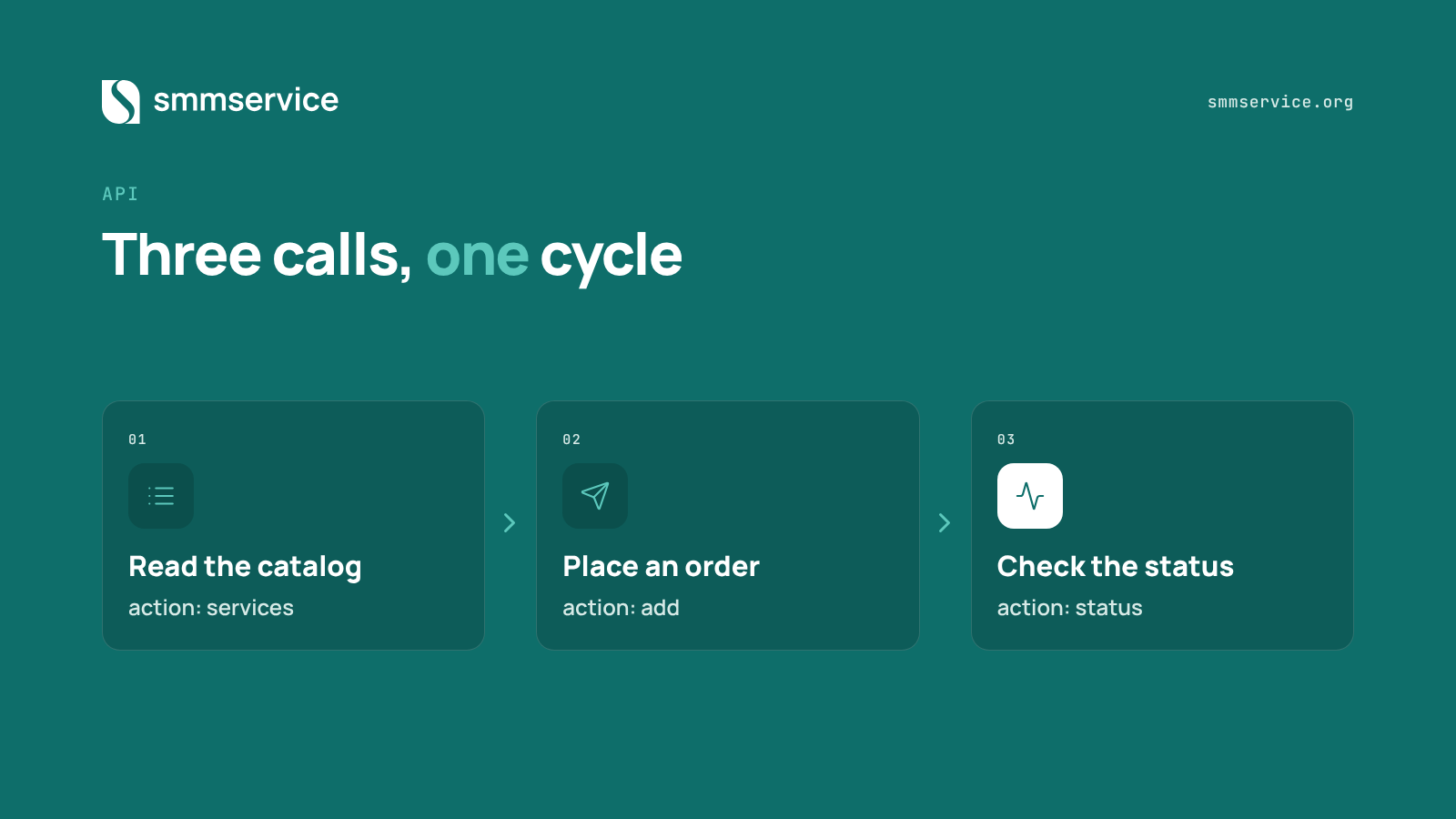Click step number 01

137,440
